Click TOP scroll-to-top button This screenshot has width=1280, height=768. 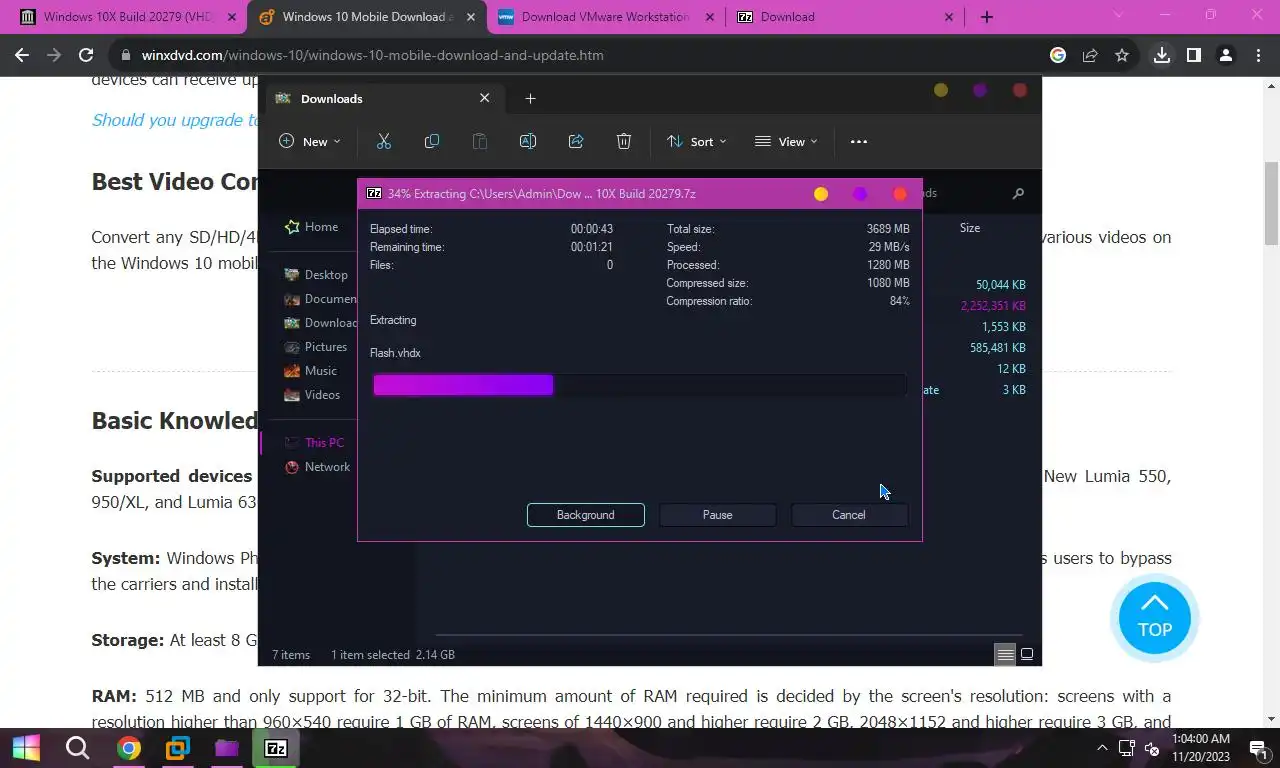(1155, 617)
